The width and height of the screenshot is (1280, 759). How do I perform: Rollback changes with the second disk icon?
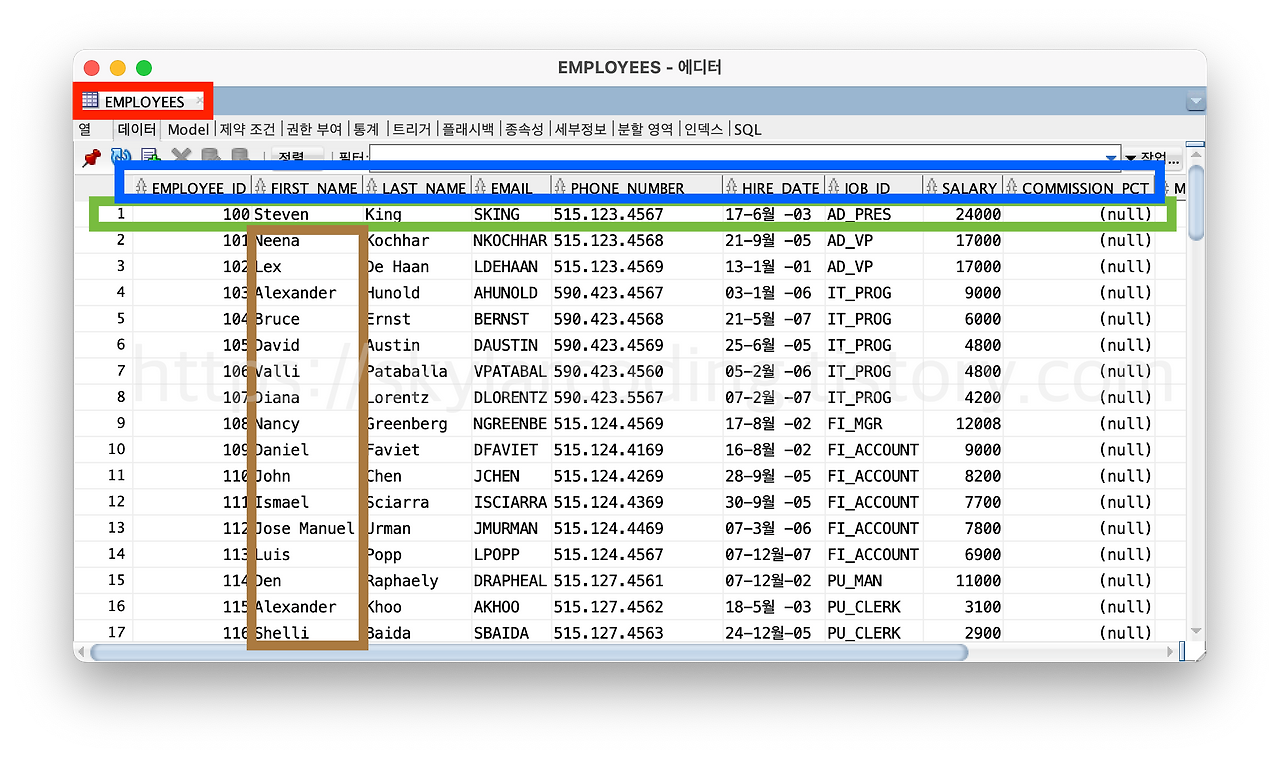tap(239, 156)
